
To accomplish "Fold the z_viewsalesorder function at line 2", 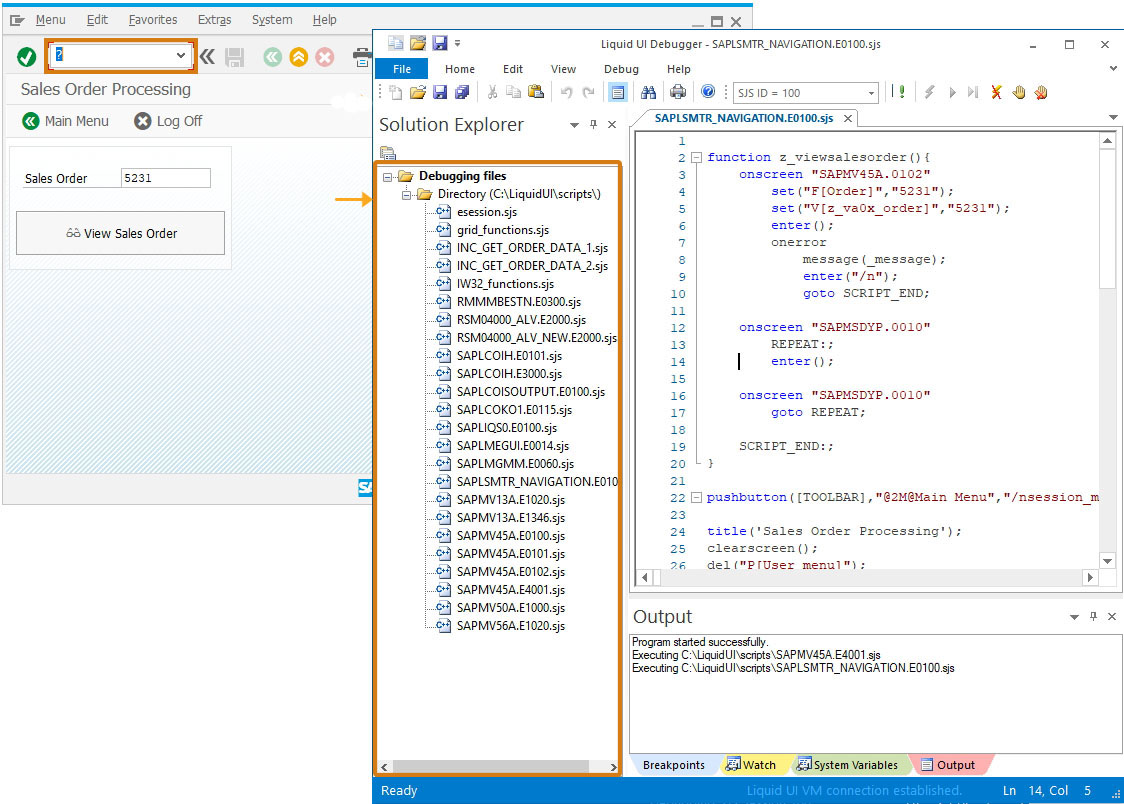I will click(x=696, y=157).
